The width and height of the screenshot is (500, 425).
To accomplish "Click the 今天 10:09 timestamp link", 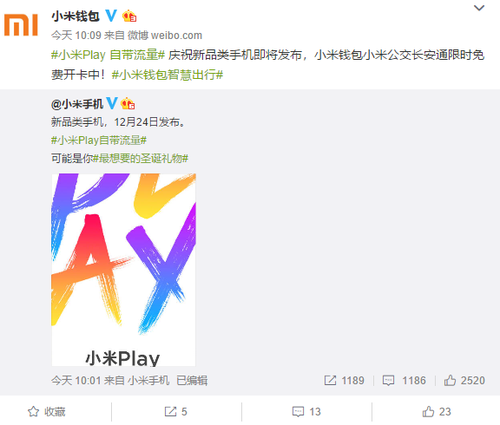I will pos(76,35).
